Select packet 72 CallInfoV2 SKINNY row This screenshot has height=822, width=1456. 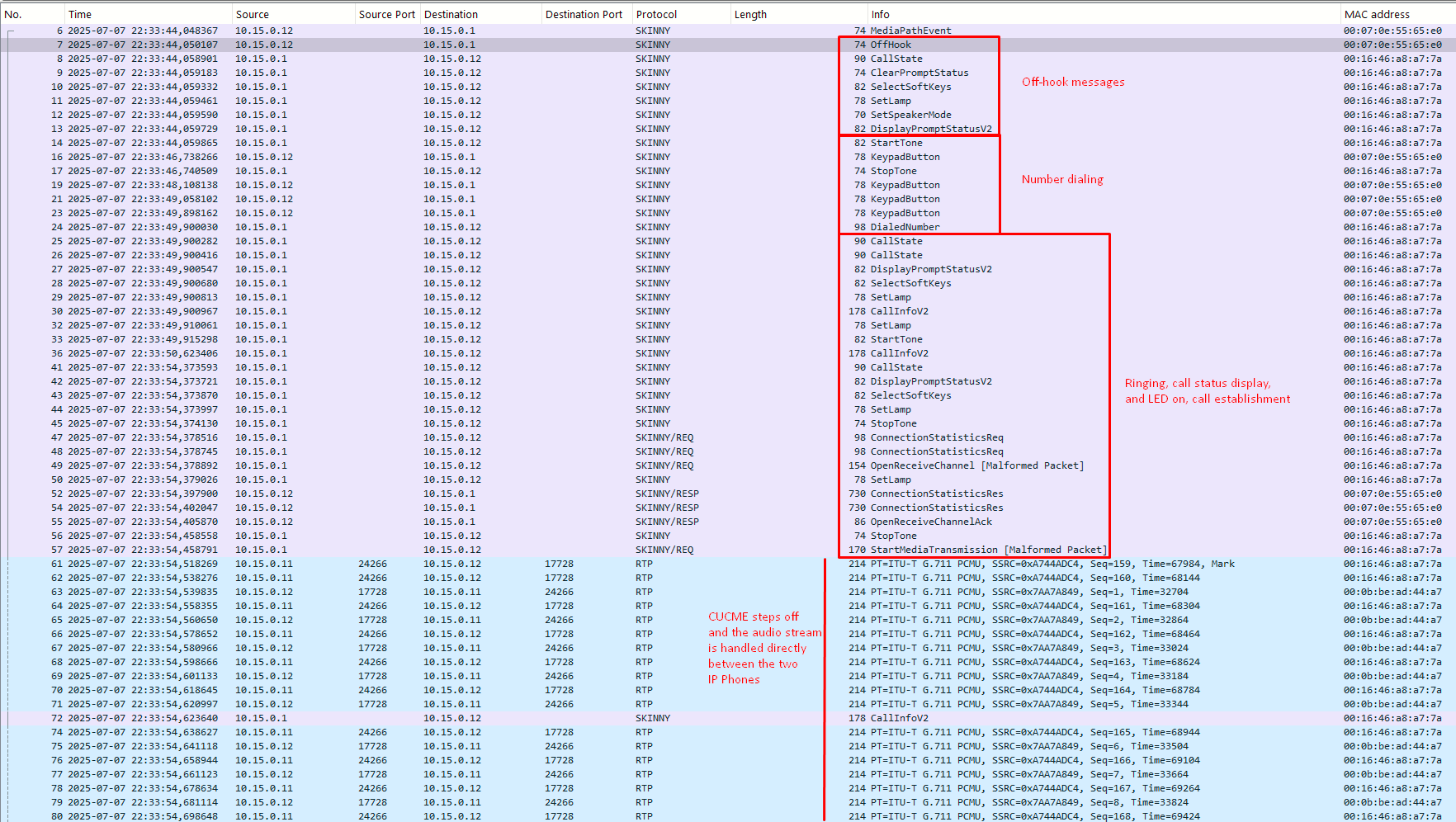pyautogui.click(x=728, y=718)
